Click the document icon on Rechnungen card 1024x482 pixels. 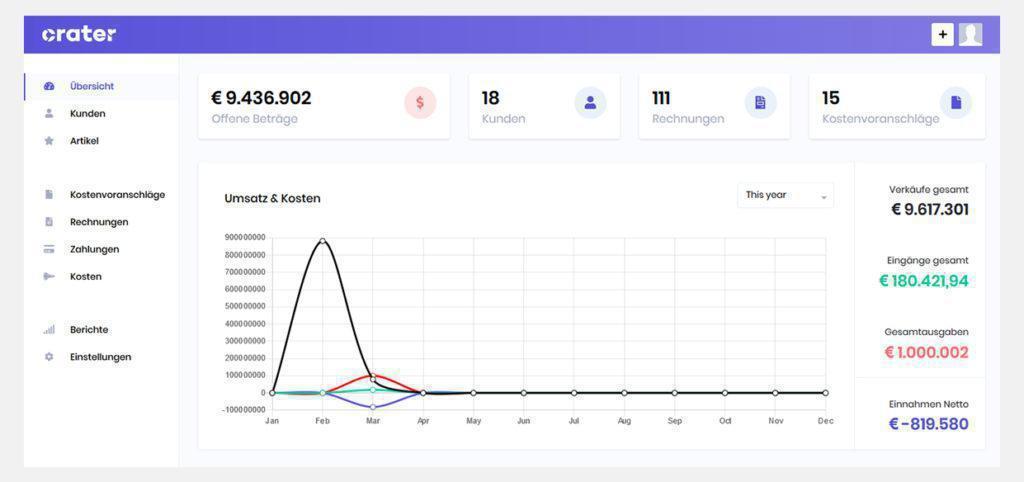coord(760,102)
